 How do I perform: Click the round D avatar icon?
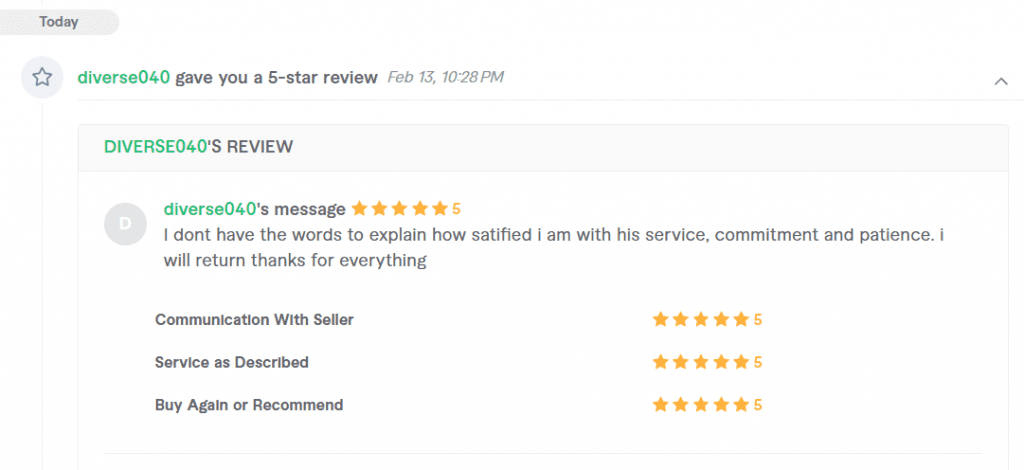click(125, 224)
